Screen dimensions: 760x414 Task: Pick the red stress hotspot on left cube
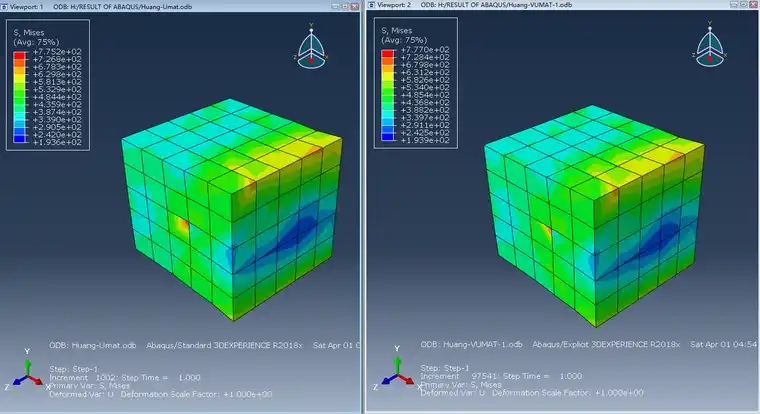point(182,225)
